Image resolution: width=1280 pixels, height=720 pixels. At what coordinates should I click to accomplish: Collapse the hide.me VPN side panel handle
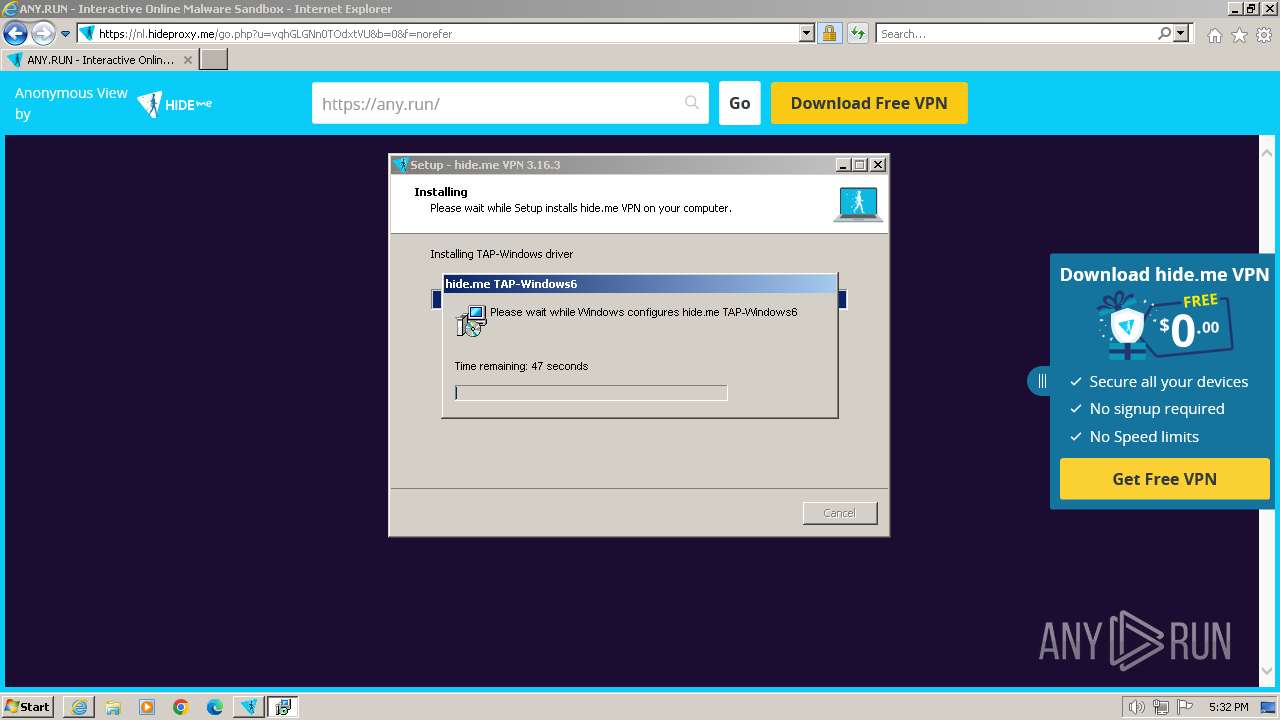pos(1040,381)
